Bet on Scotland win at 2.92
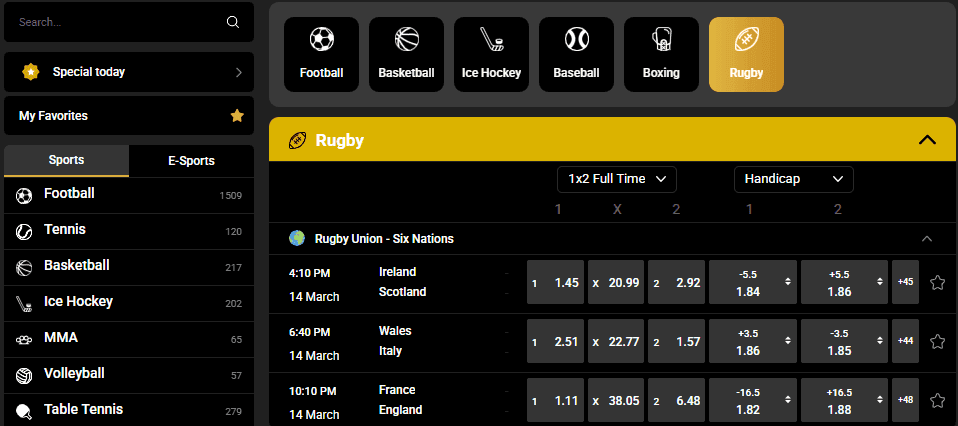The height and width of the screenshot is (426, 958). (x=676, y=282)
